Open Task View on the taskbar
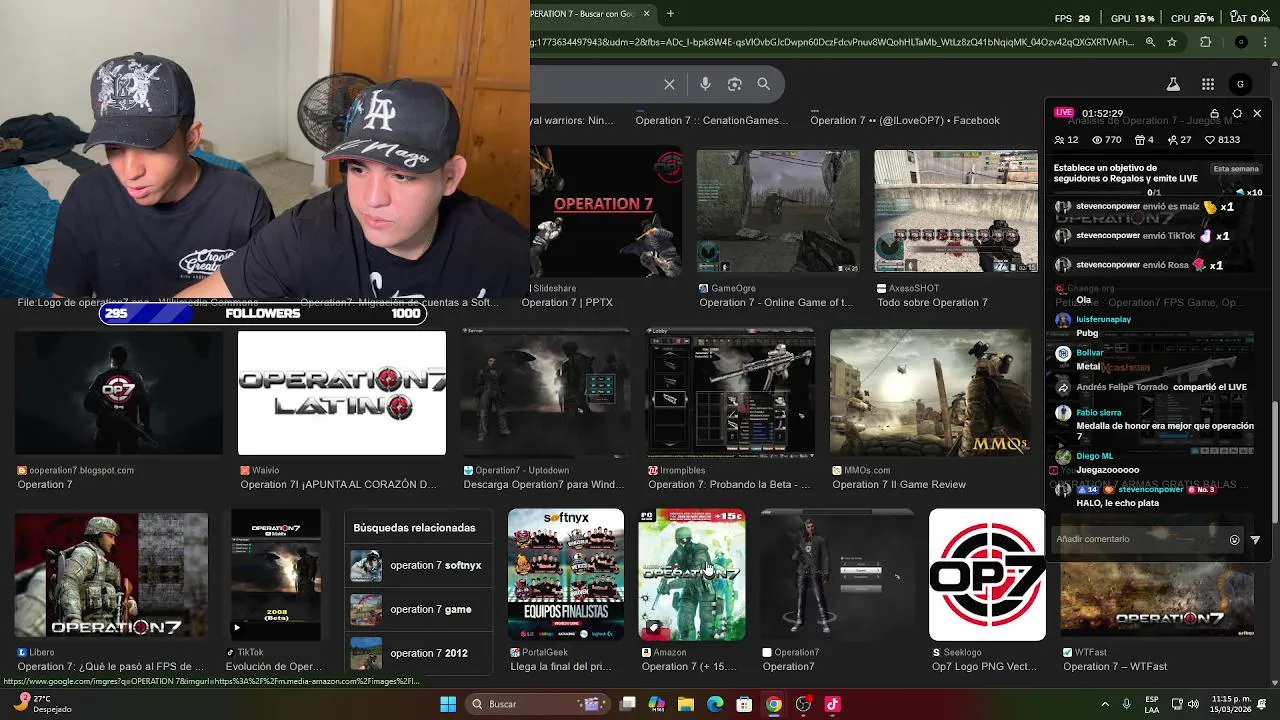 pyautogui.click(x=628, y=704)
